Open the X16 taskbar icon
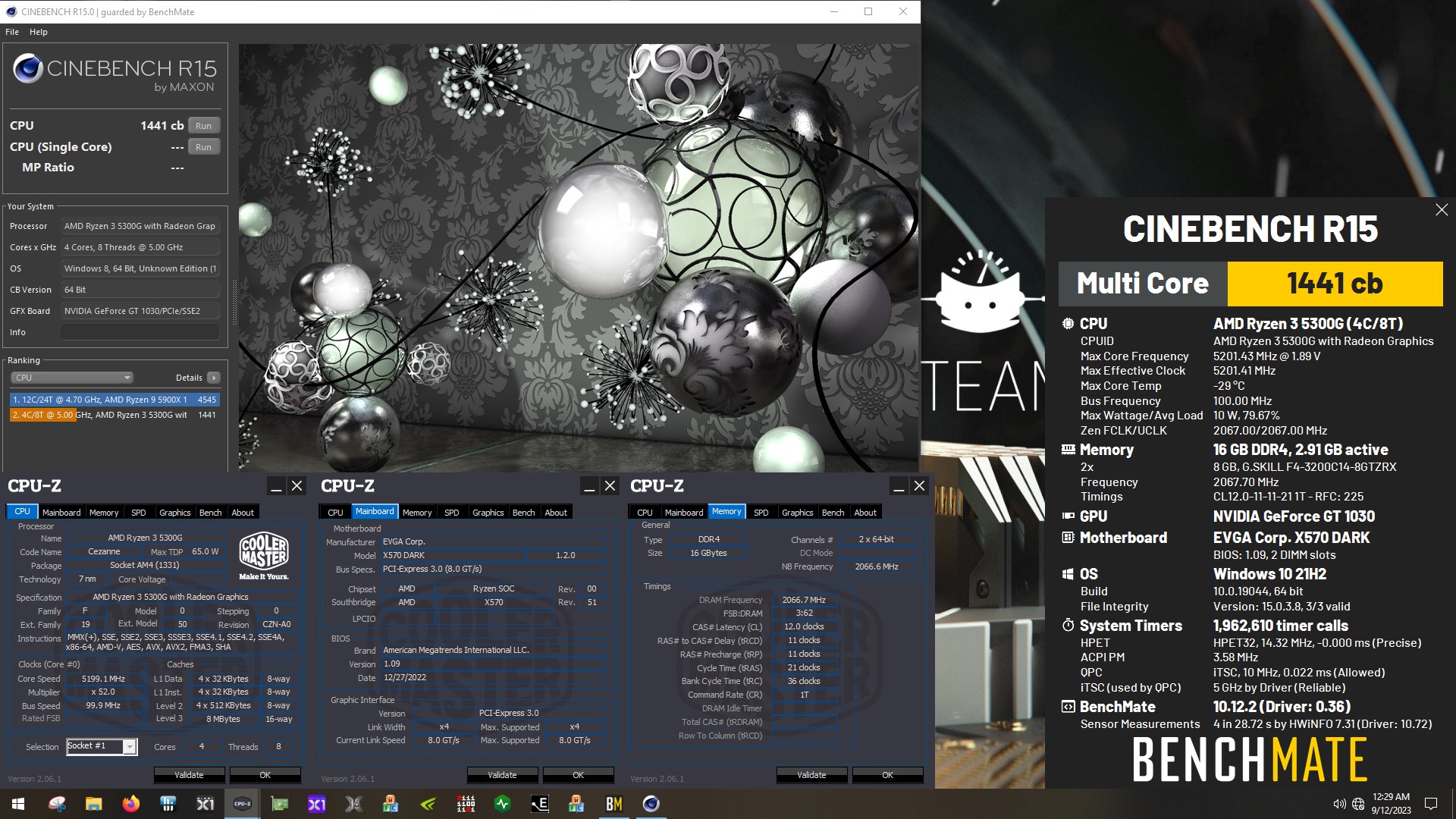The width and height of the screenshot is (1456, 819). click(x=354, y=804)
